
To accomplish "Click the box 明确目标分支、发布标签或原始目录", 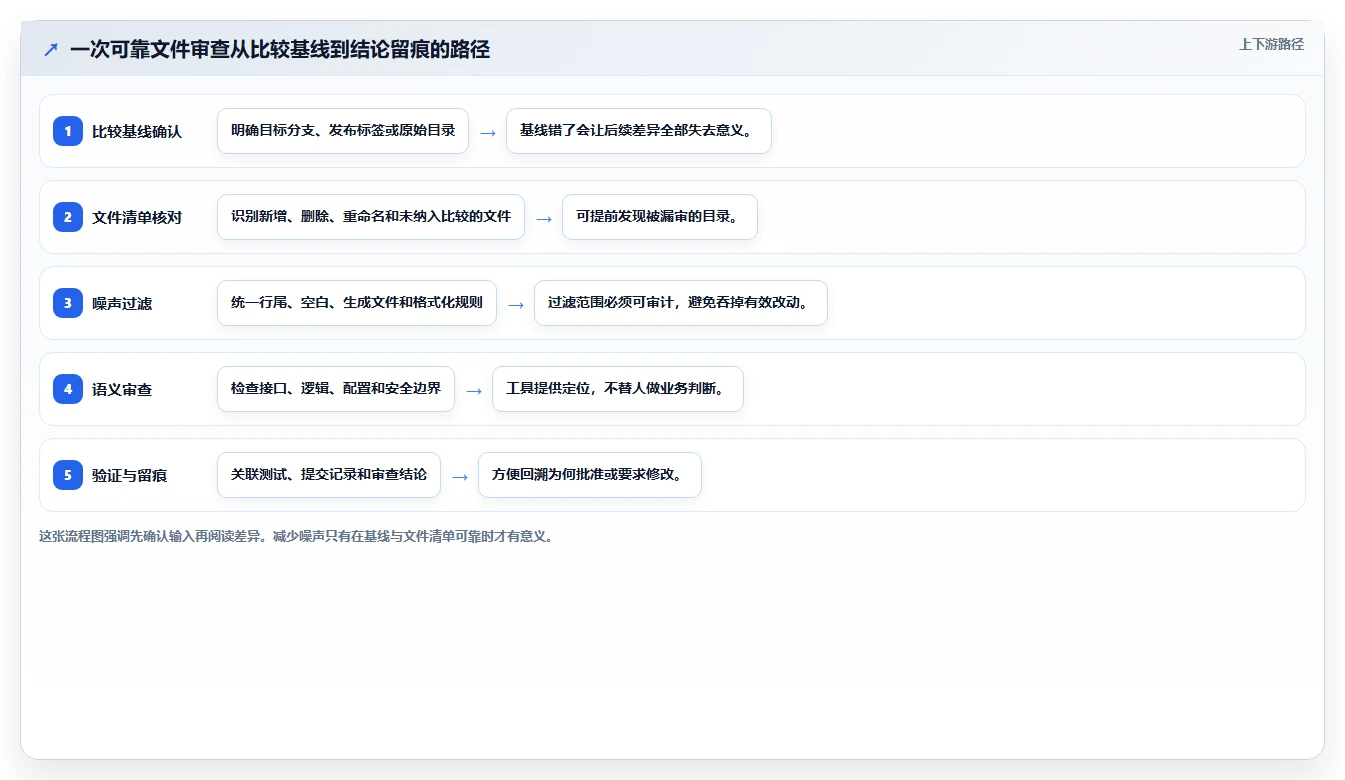I will coord(343,131).
